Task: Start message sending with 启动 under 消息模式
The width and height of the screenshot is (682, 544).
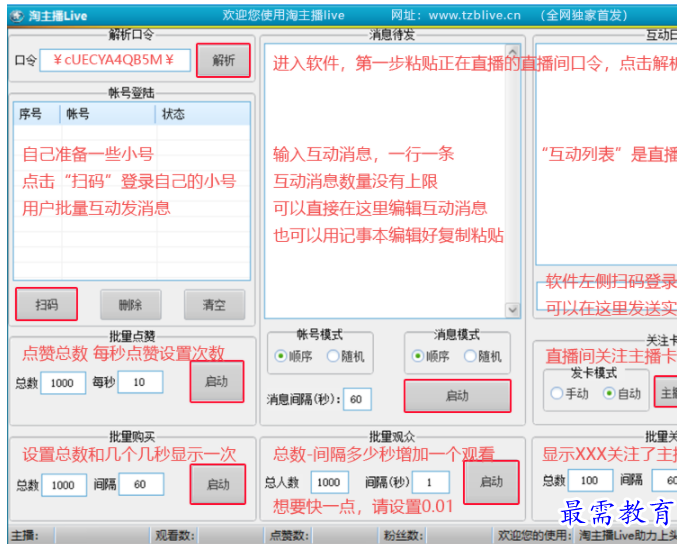Action: (x=457, y=396)
